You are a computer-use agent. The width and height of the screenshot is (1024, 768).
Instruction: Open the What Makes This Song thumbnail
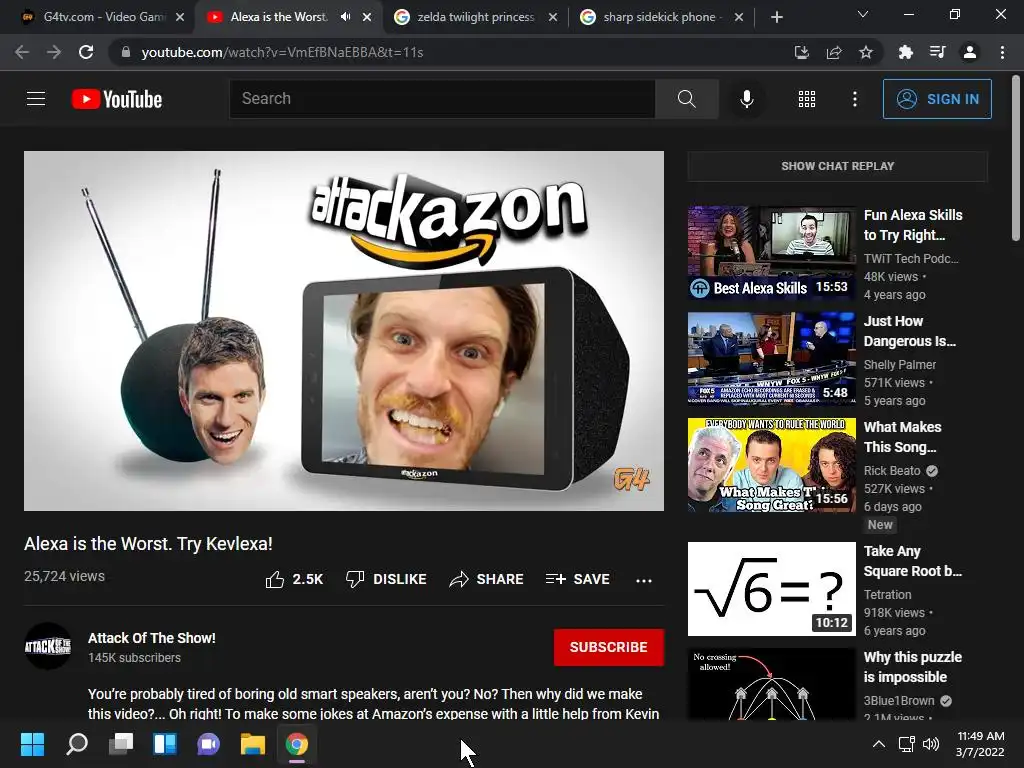coord(771,465)
